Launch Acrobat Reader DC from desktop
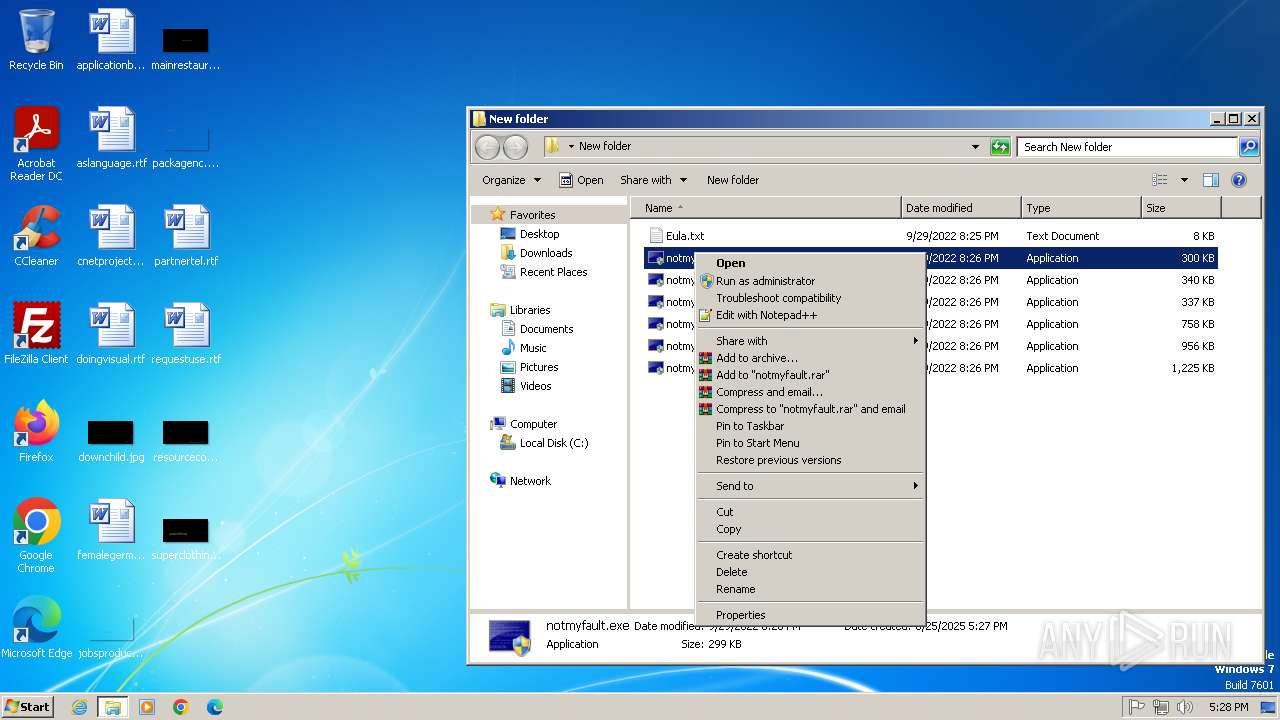 (x=36, y=144)
